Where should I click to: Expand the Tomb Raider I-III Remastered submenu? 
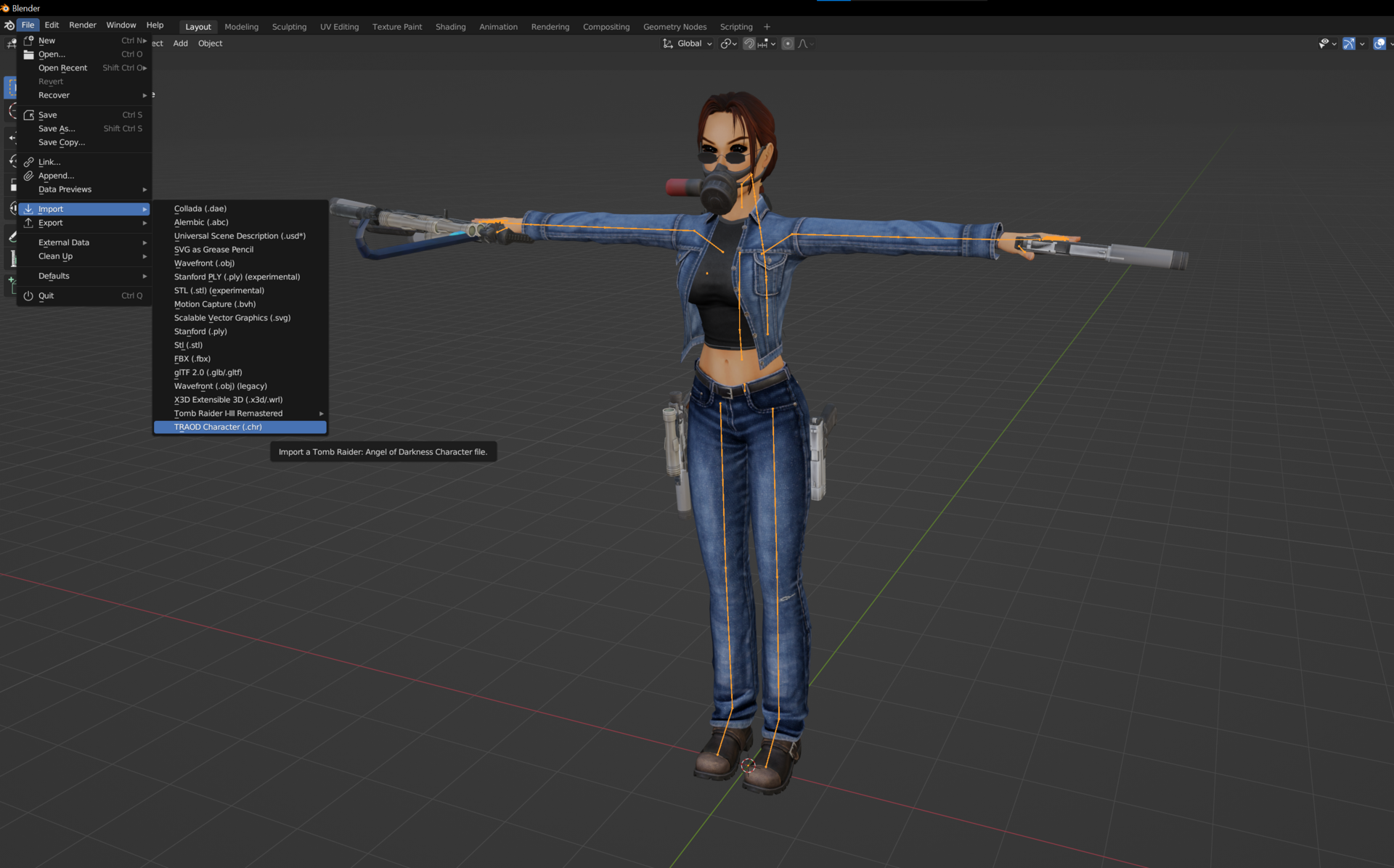(x=240, y=414)
